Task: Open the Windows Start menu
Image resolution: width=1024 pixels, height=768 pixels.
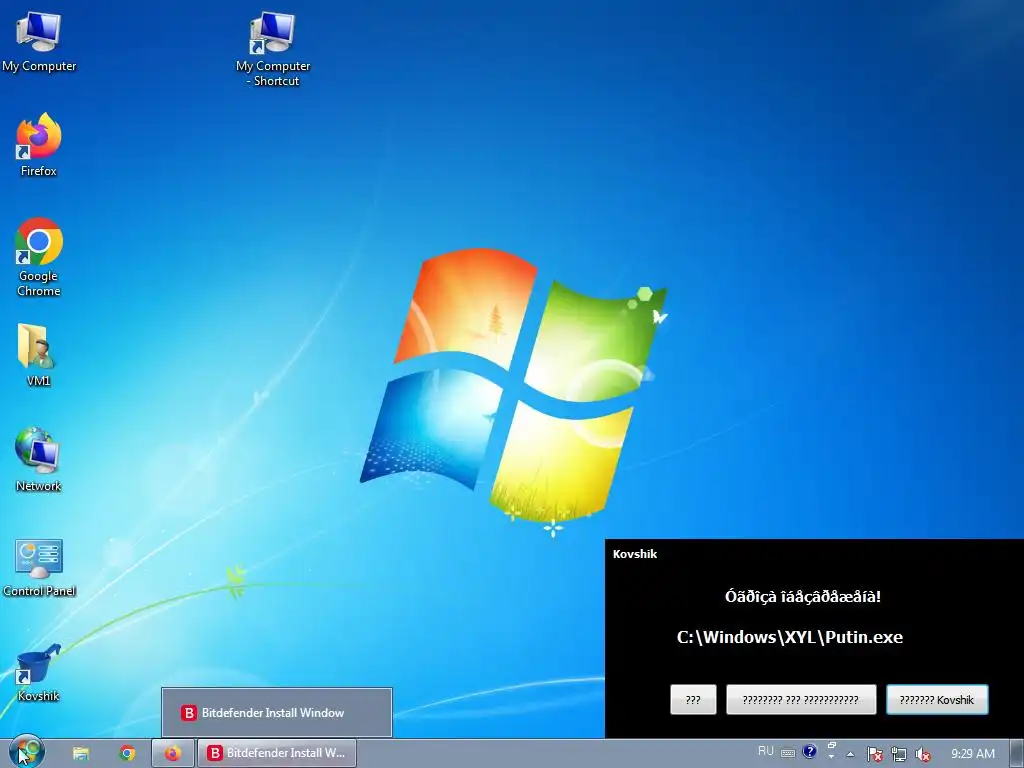Action: coord(26,753)
